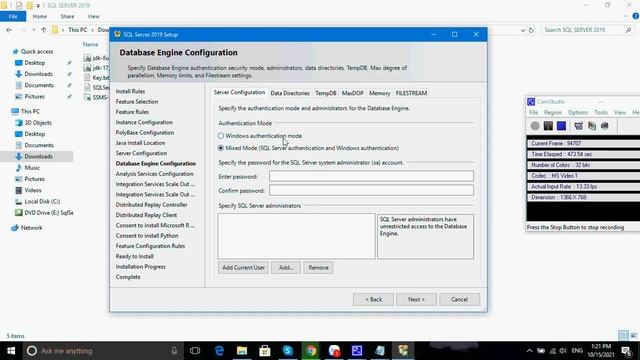Click CamStudio screen annotations icon
The height and width of the screenshot is (360, 640).
[578, 126]
